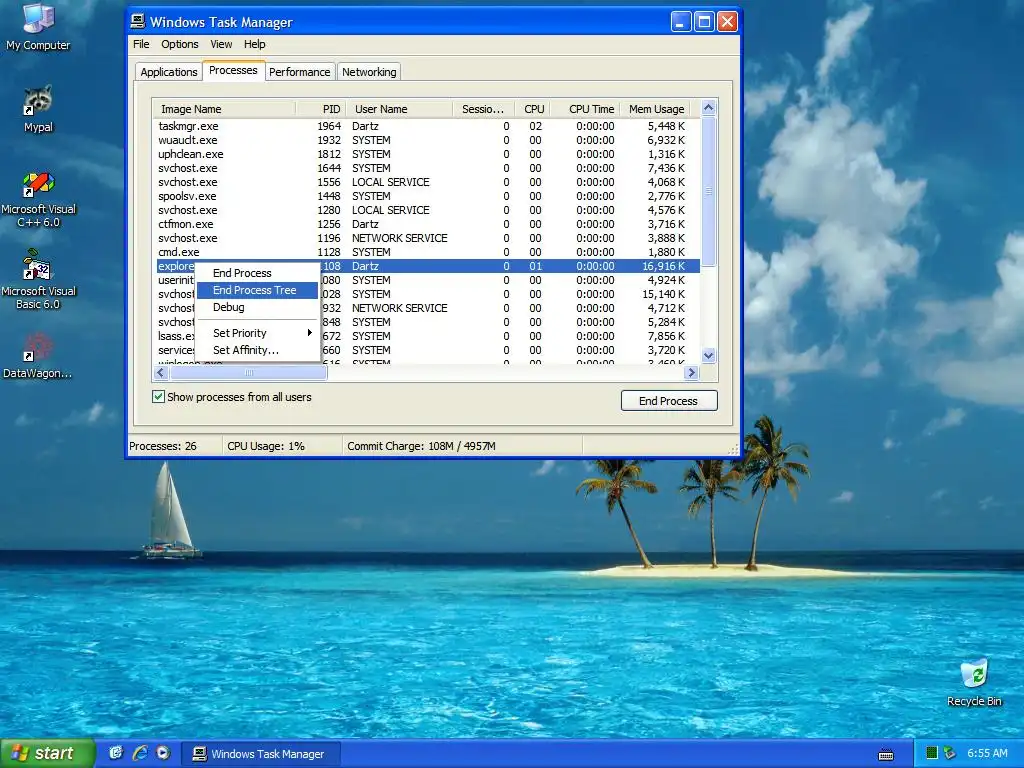1024x768 pixels.
Task: Click the tray icon next to the clock
Action: [950, 753]
